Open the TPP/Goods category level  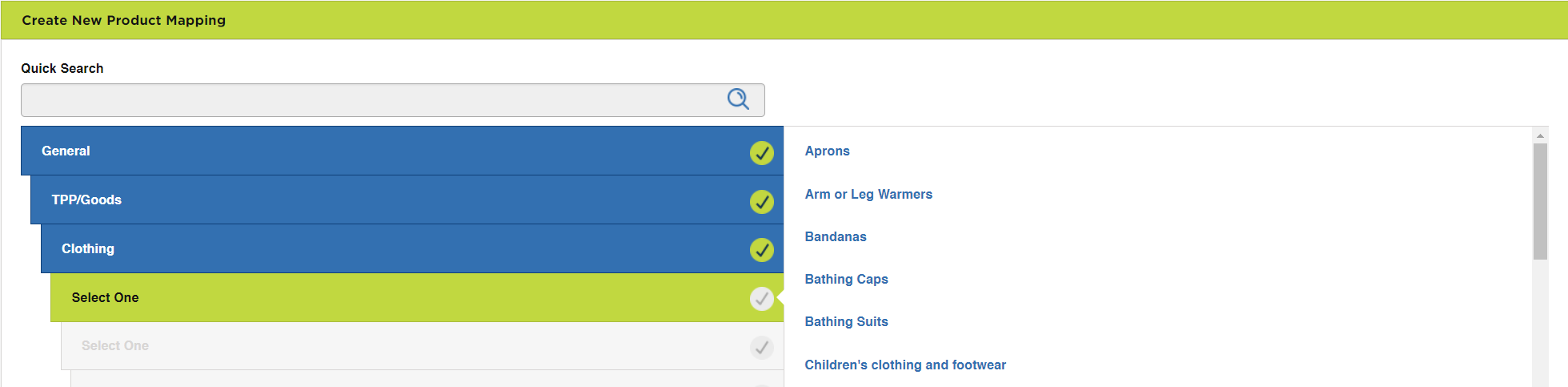pyautogui.click(x=407, y=200)
